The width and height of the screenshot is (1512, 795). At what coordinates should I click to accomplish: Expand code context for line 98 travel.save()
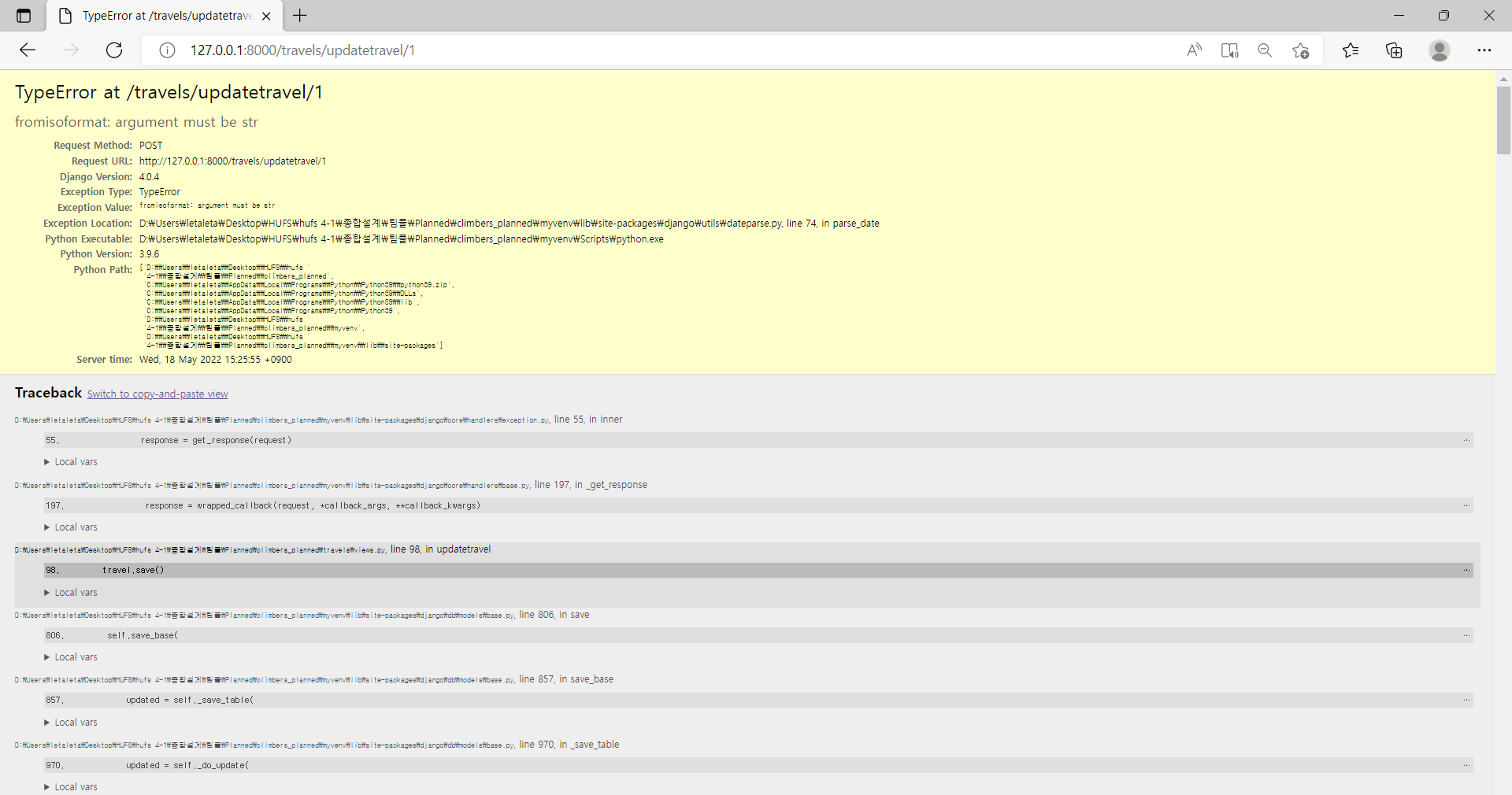pos(758,570)
